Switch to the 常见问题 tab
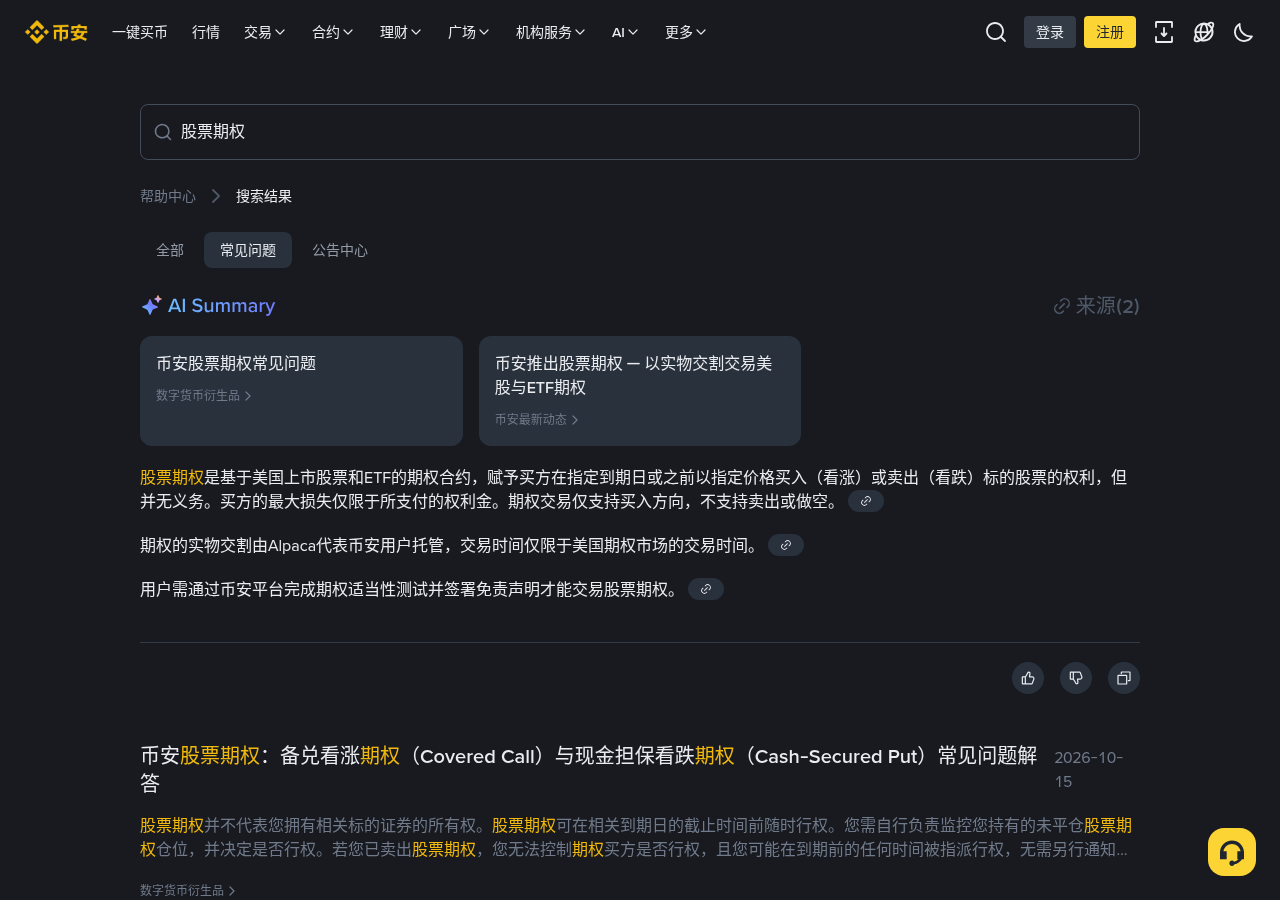This screenshot has height=900, width=1280. 248,250
